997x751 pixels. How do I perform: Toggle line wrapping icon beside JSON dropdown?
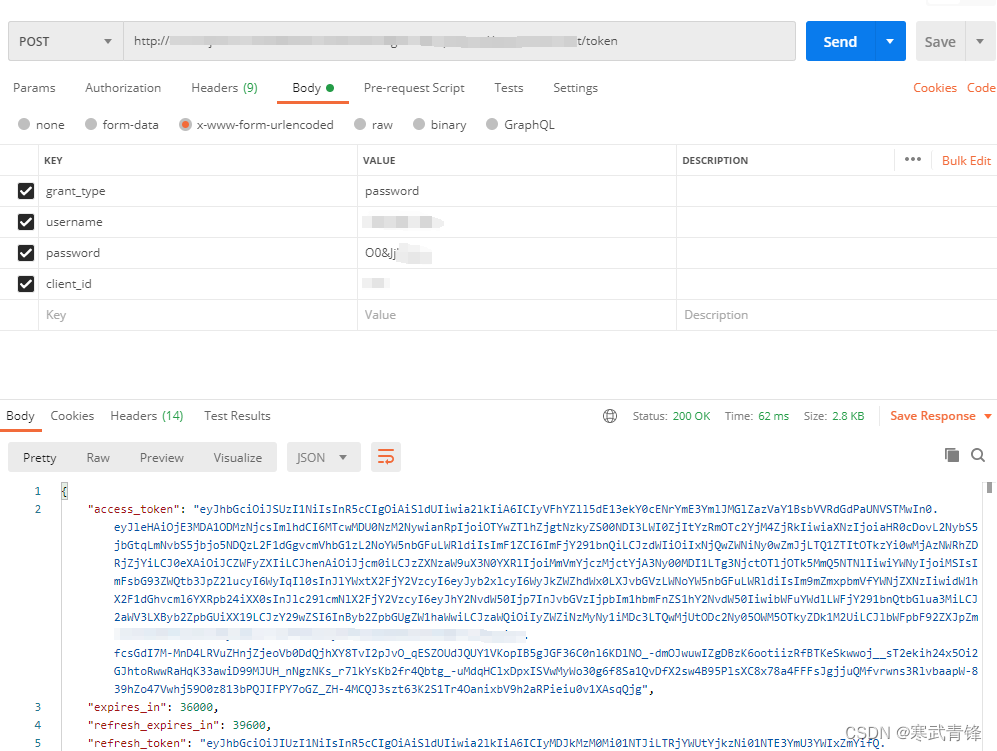[x=386, y=456]
